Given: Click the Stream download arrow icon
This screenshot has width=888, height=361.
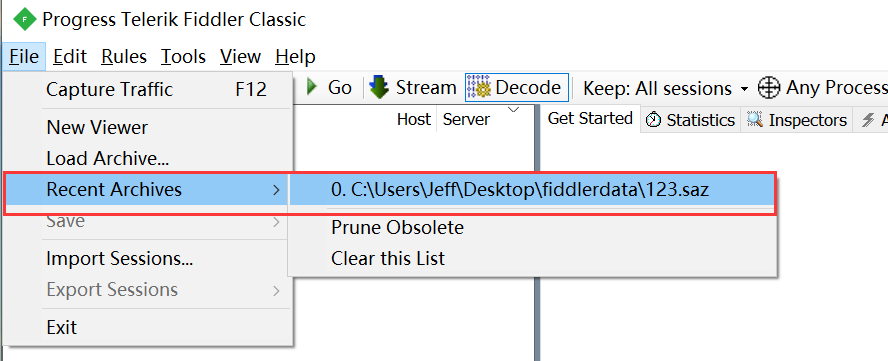Looking at the screenshot, I should 379,88.
